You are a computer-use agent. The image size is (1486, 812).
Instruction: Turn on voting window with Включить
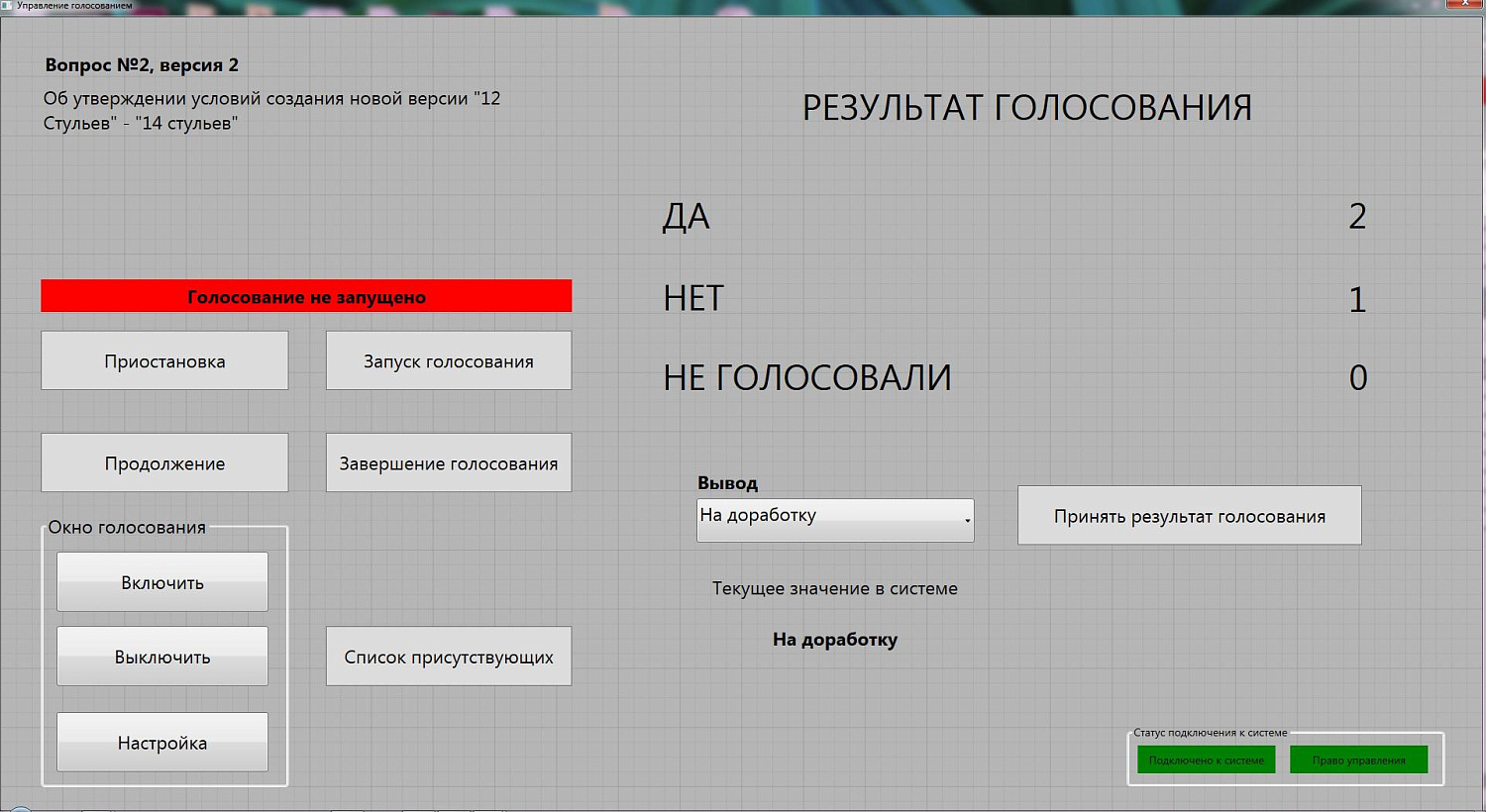[162, 582]
